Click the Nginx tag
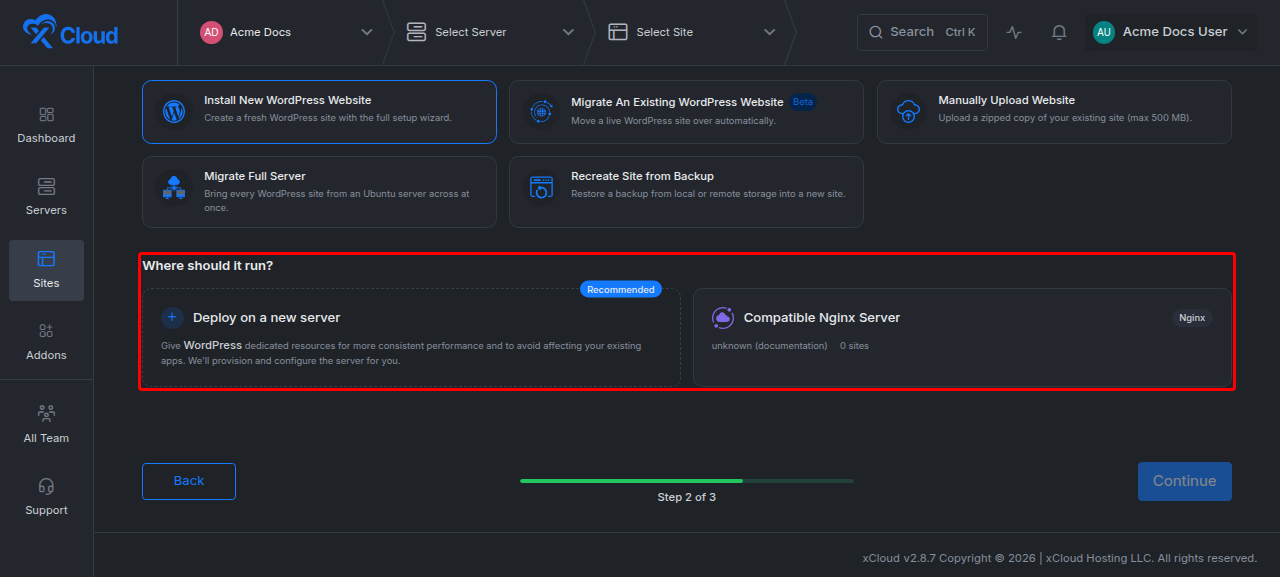The width and height of the screenshot is (1280, 577). pos(1192,318)
